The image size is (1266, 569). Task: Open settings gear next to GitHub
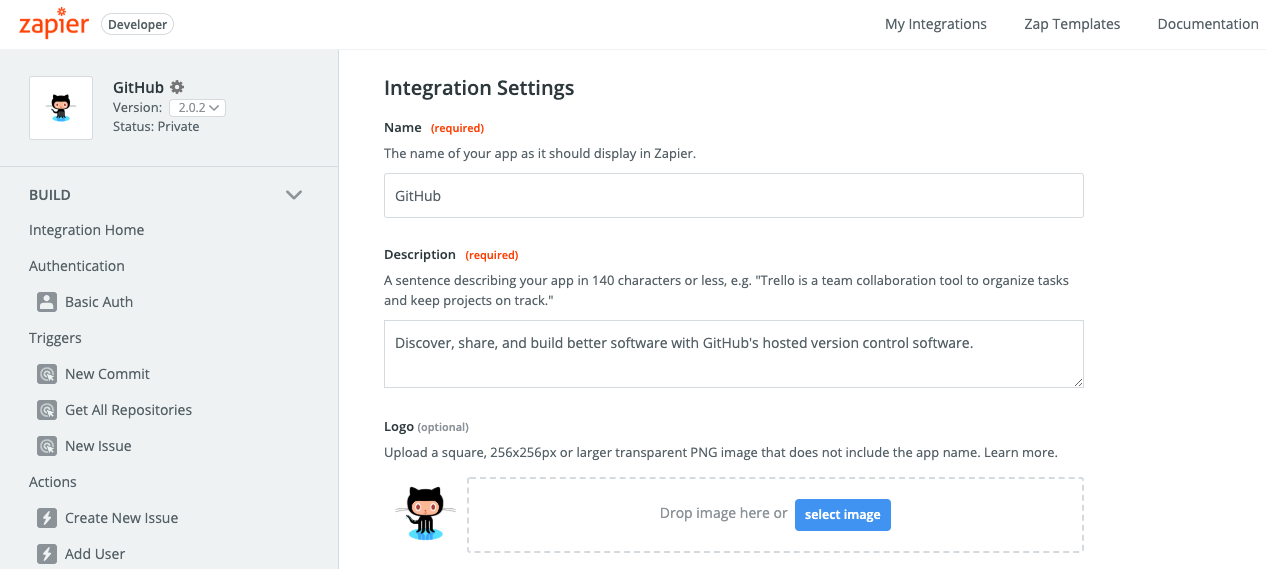177,87
